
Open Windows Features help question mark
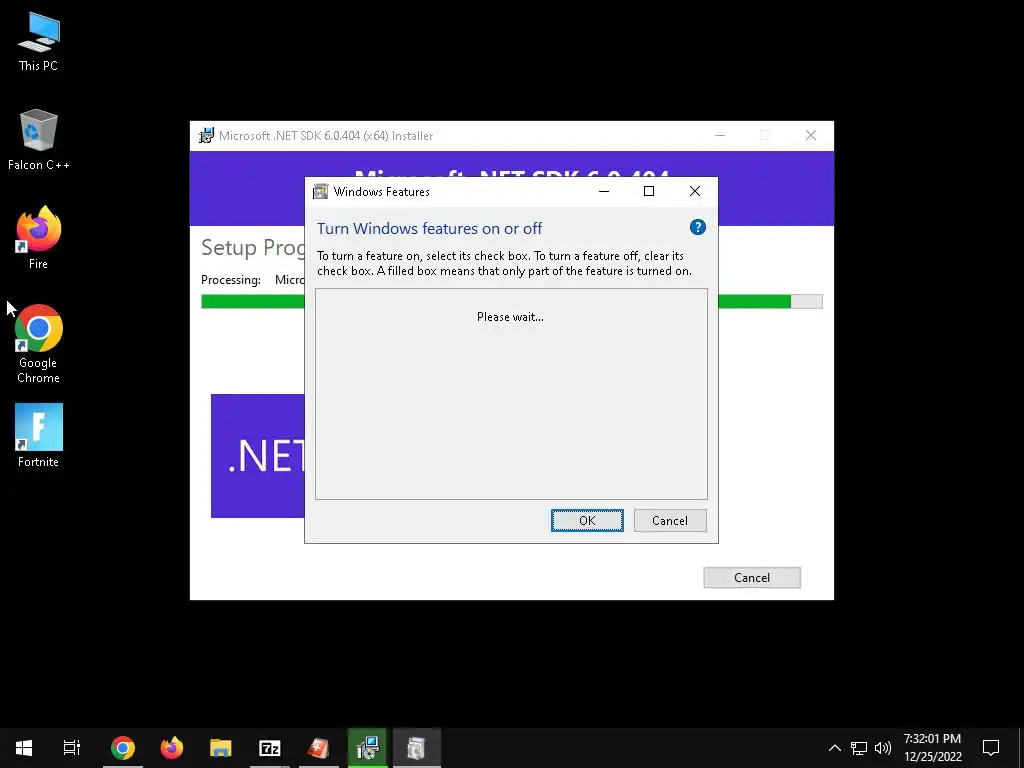697,227
